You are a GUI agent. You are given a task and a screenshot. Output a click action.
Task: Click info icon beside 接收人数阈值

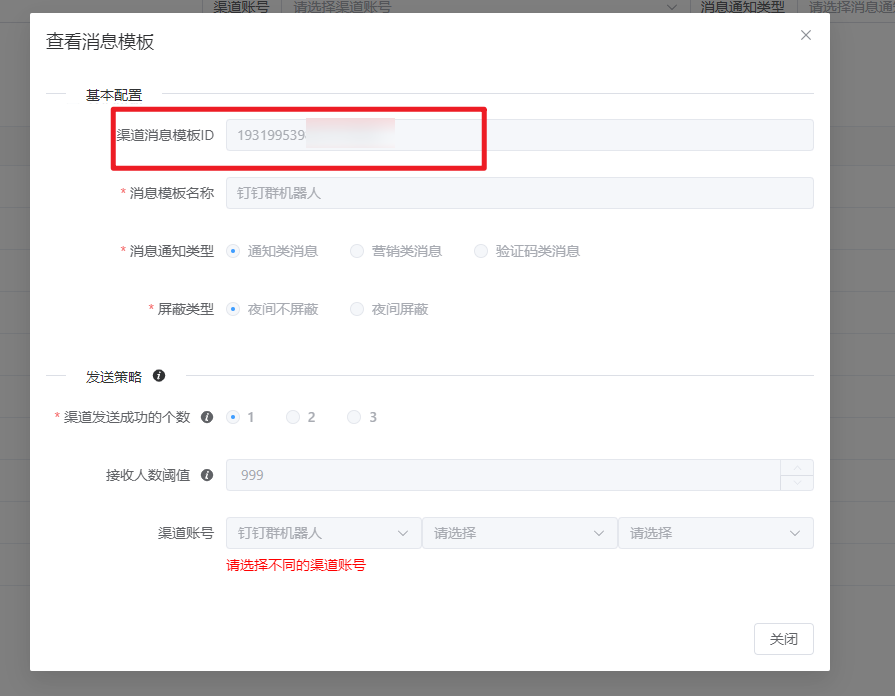click(207, 475)
